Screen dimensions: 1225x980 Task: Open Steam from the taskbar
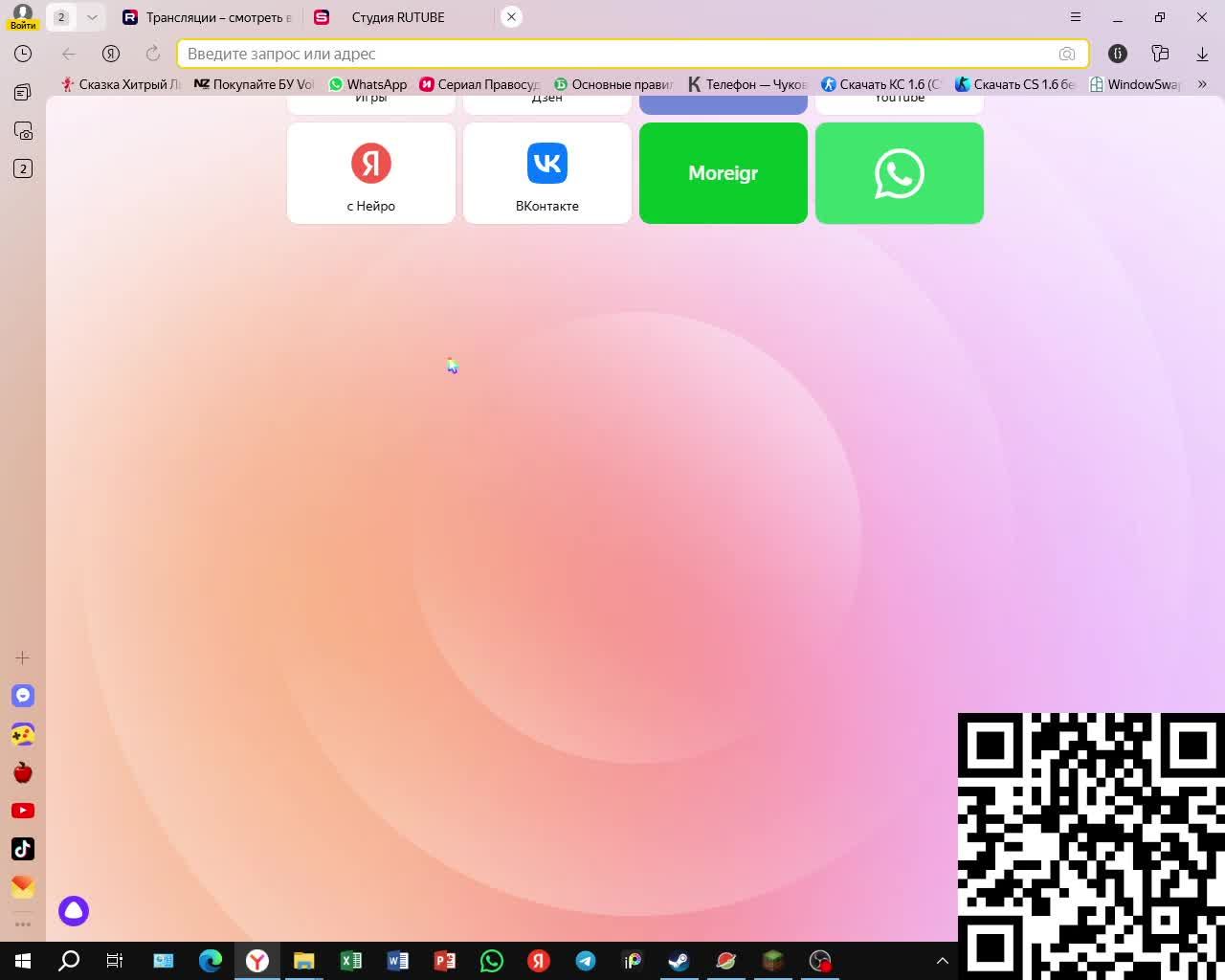point(679,961)
